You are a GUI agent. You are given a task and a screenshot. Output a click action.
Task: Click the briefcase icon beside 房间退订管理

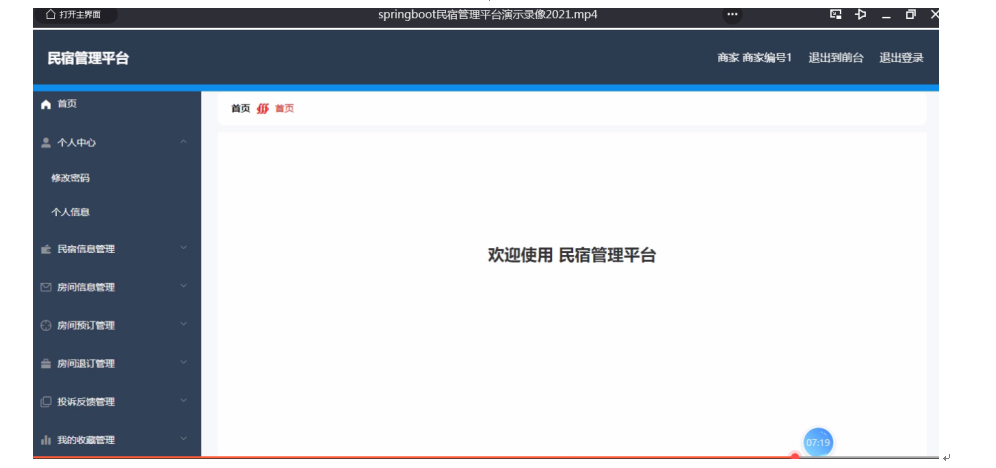coord(46,364)
